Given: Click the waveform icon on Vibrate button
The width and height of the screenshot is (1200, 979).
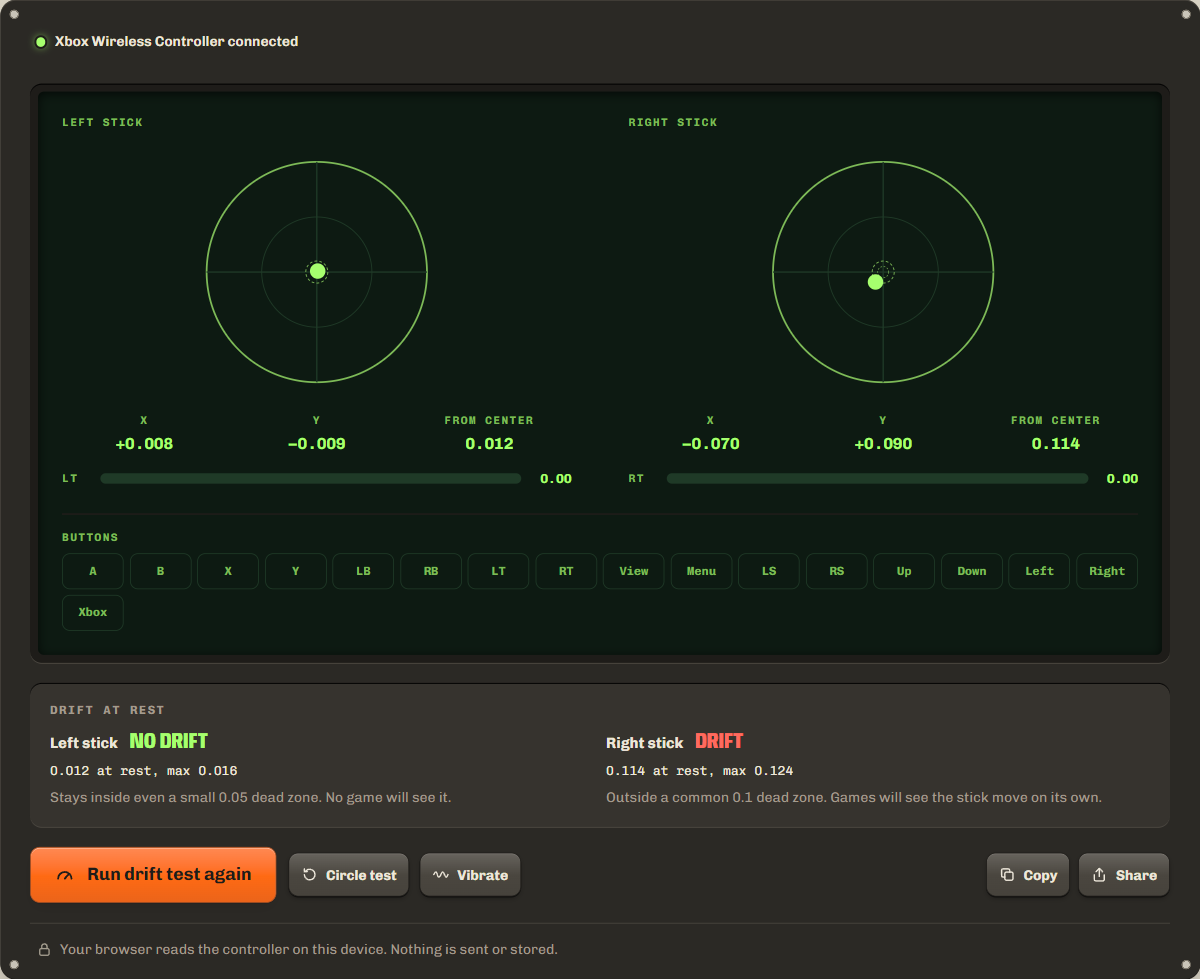Looking at the screenshot, I should point(441,875).
